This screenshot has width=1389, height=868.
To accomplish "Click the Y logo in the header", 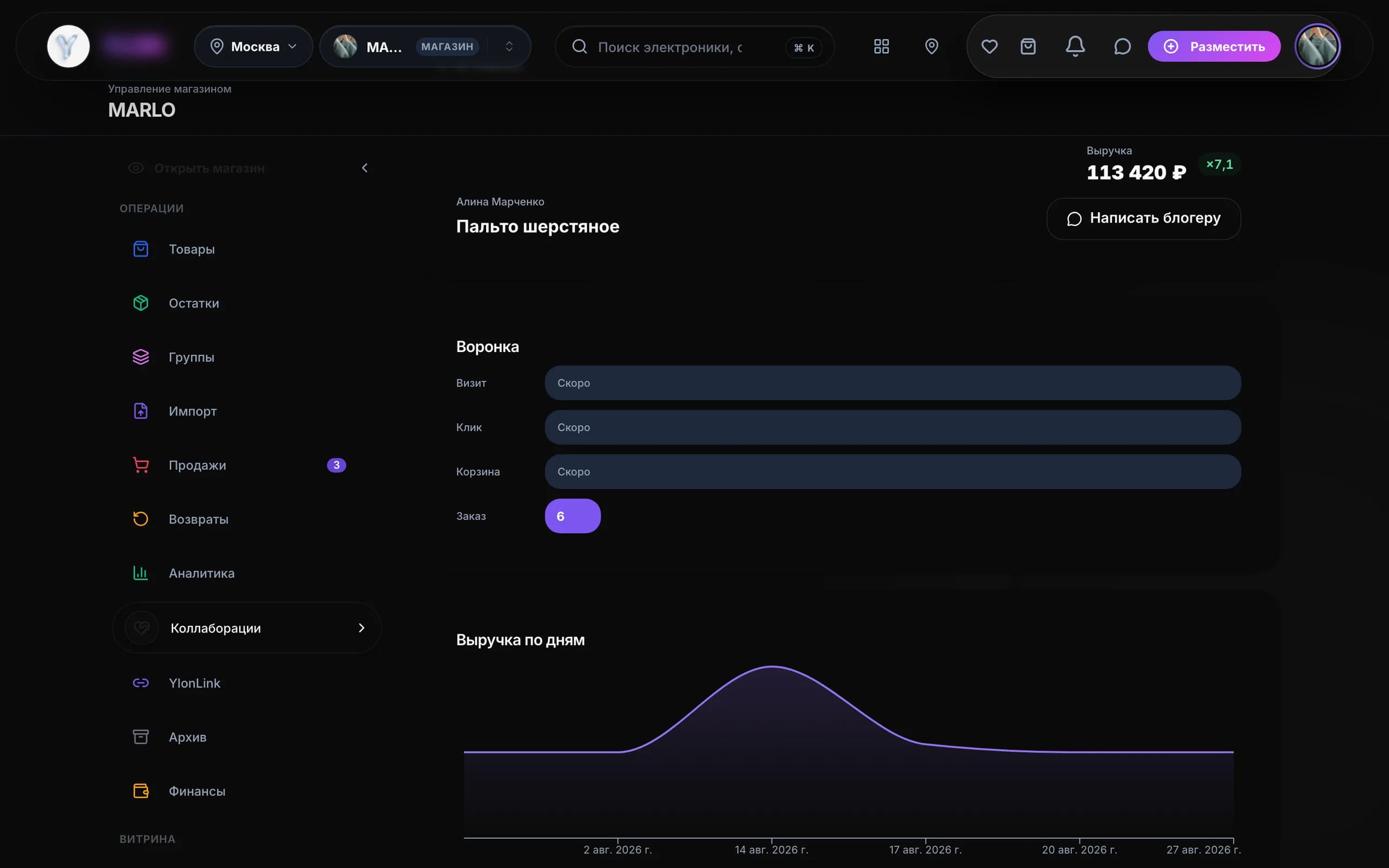I will [68, 46].
